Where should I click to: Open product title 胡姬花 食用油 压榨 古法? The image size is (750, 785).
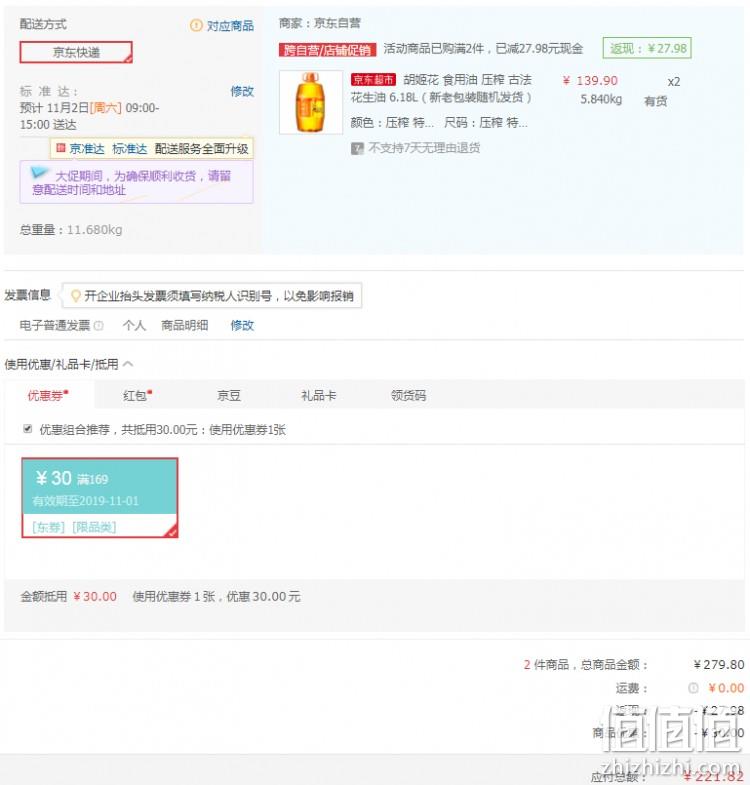(x=467, y=80)
